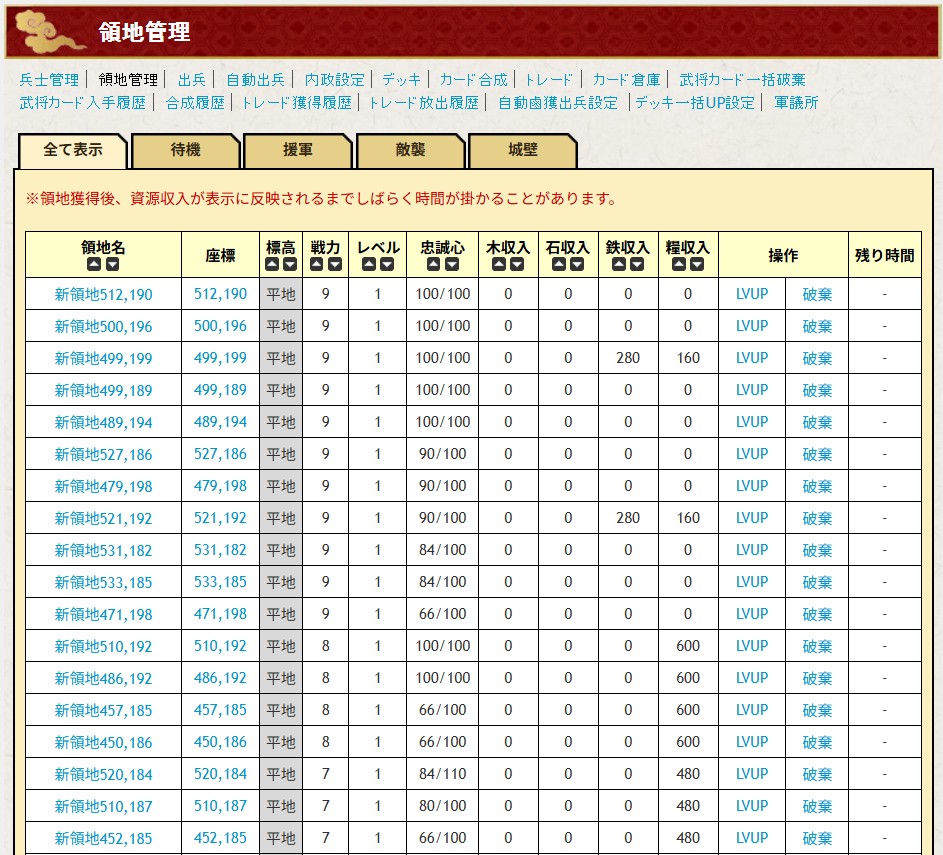This screenshot has width=943, height=855.
Task: Sort 鉄収入 column with the up arrow
Action: pos(619,265)
